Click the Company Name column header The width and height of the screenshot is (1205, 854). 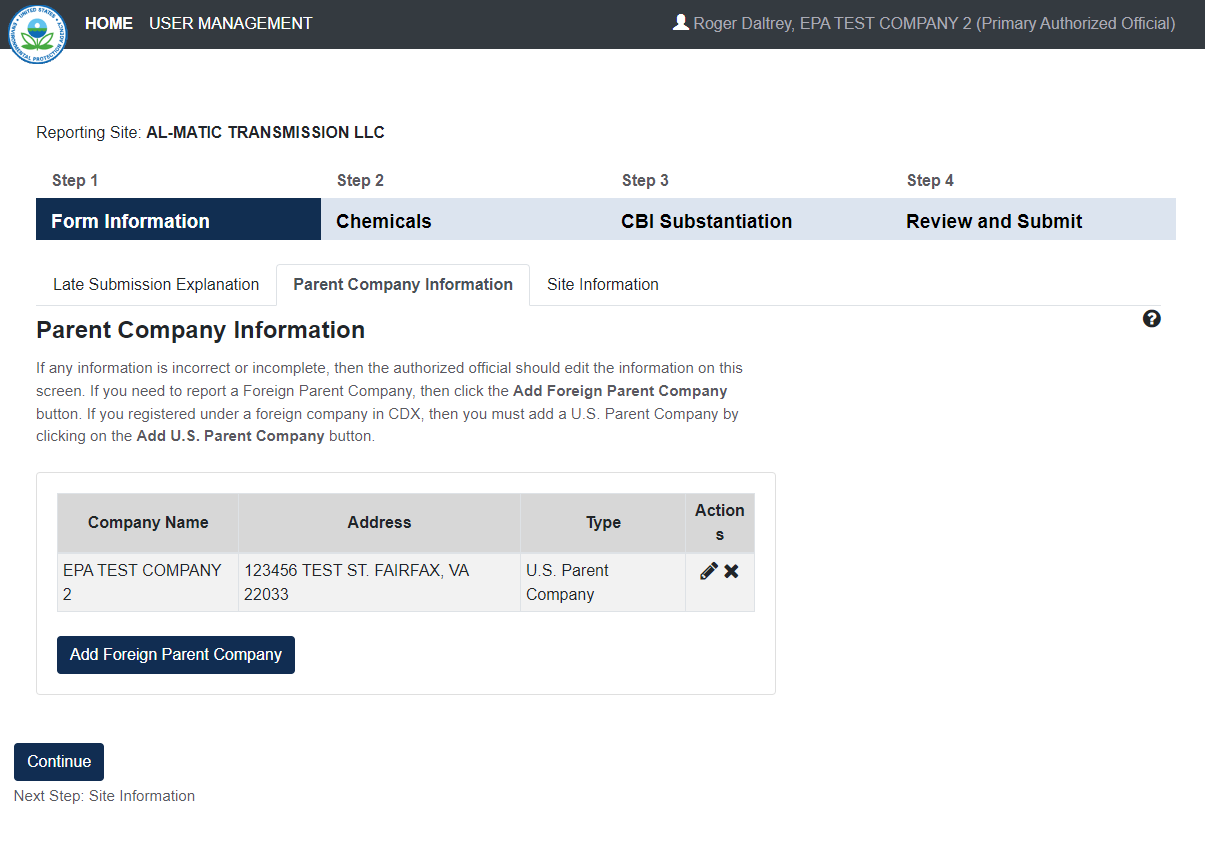[148, 522]
